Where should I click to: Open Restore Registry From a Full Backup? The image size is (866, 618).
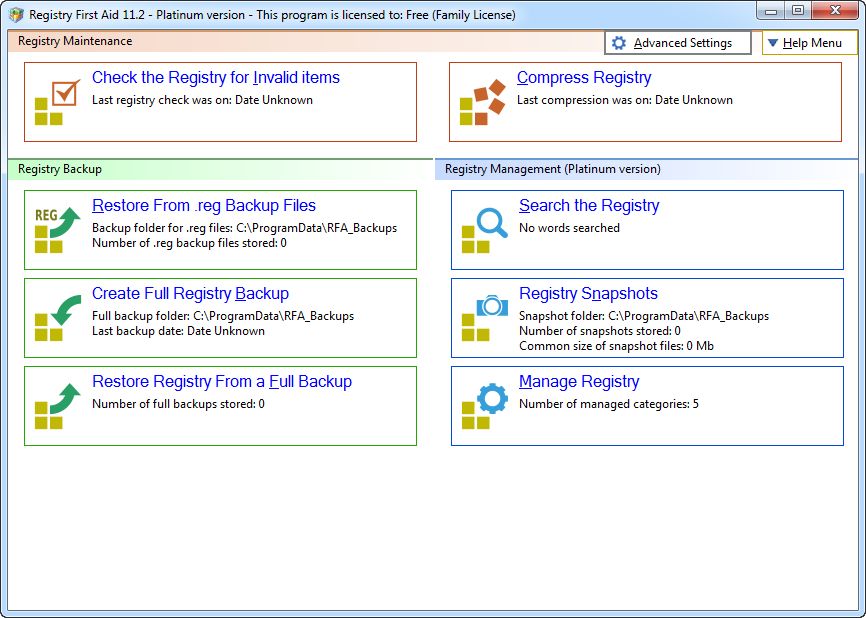(x=221, y=382)
